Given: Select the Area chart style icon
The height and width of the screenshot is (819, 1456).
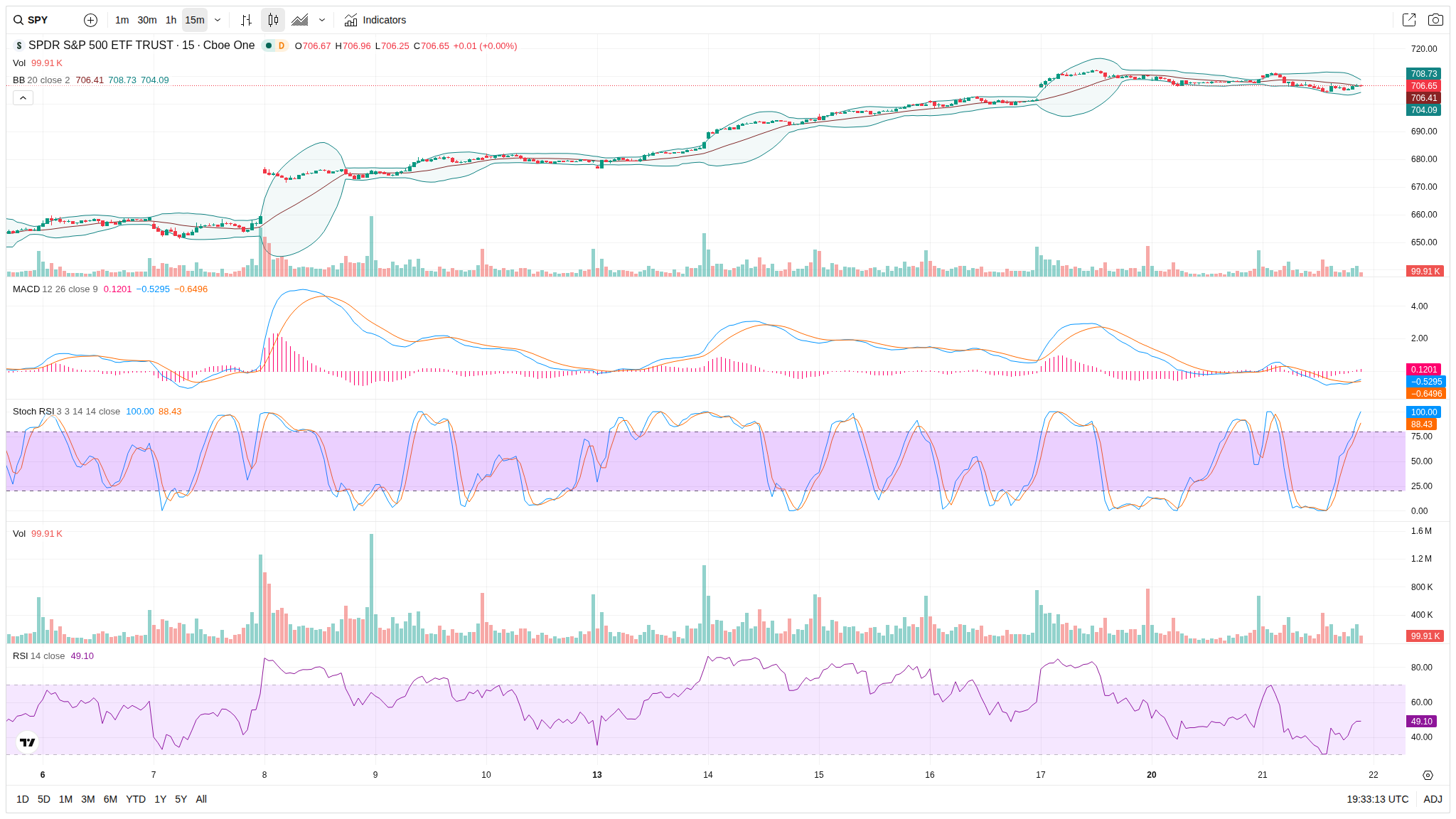Looking at the screenshot, I should pyautogui.click(x=300, y=20).
